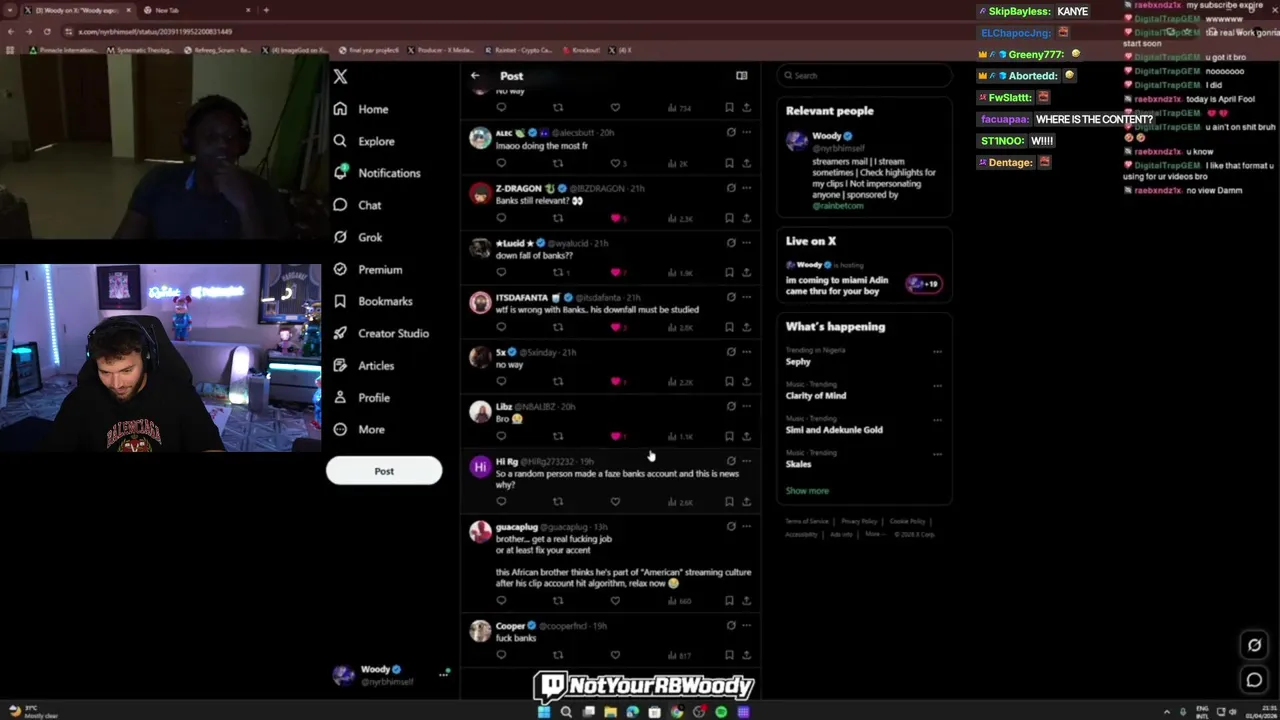
Task: Open Terms of Service footer link
Action: click(807, 521)
